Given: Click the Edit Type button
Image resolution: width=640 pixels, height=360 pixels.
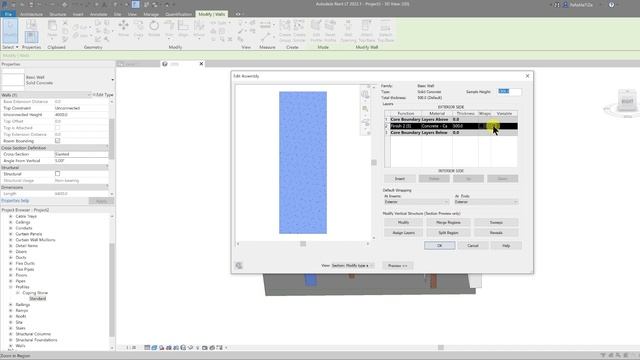Looking at the screenshot, I should 103,95.
